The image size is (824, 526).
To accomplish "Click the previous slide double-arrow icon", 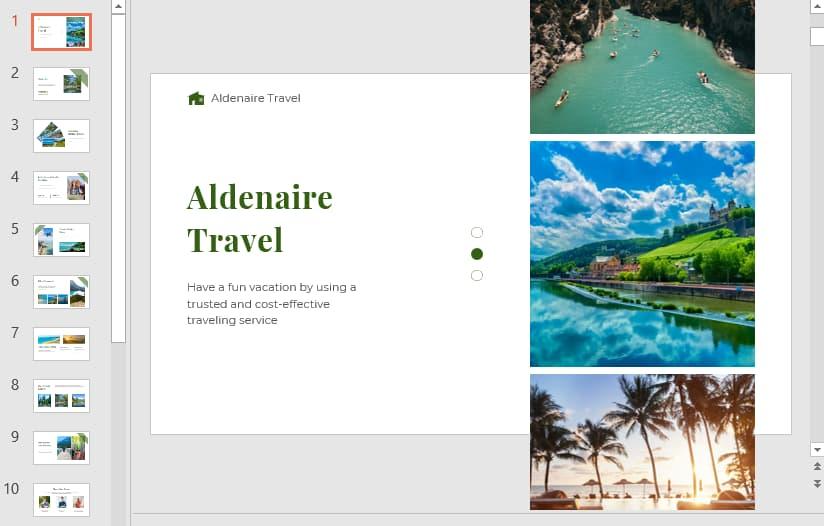I will pos(817,467).
